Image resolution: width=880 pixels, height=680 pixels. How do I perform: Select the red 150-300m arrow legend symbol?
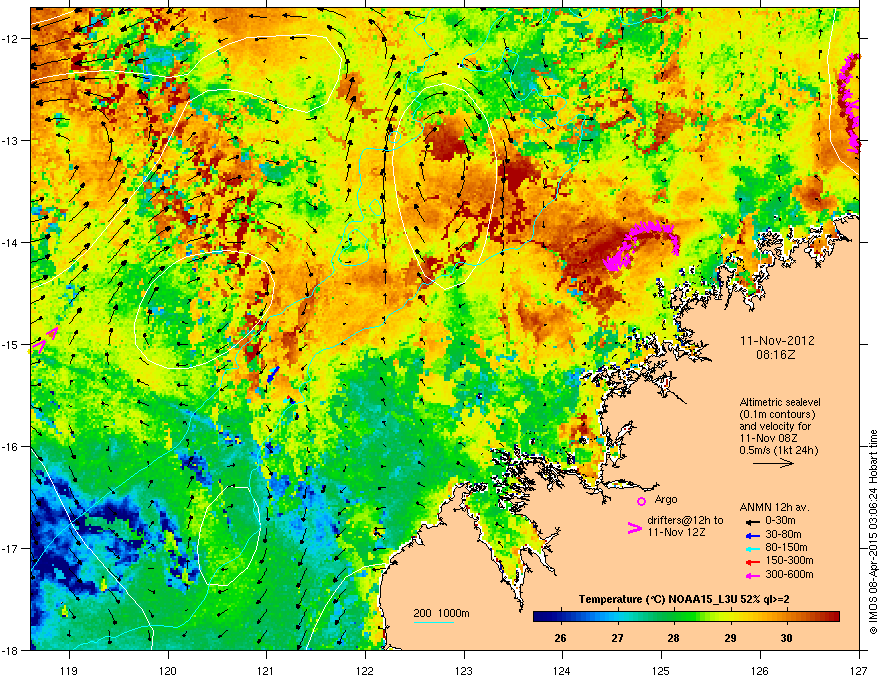coord(753,562)
